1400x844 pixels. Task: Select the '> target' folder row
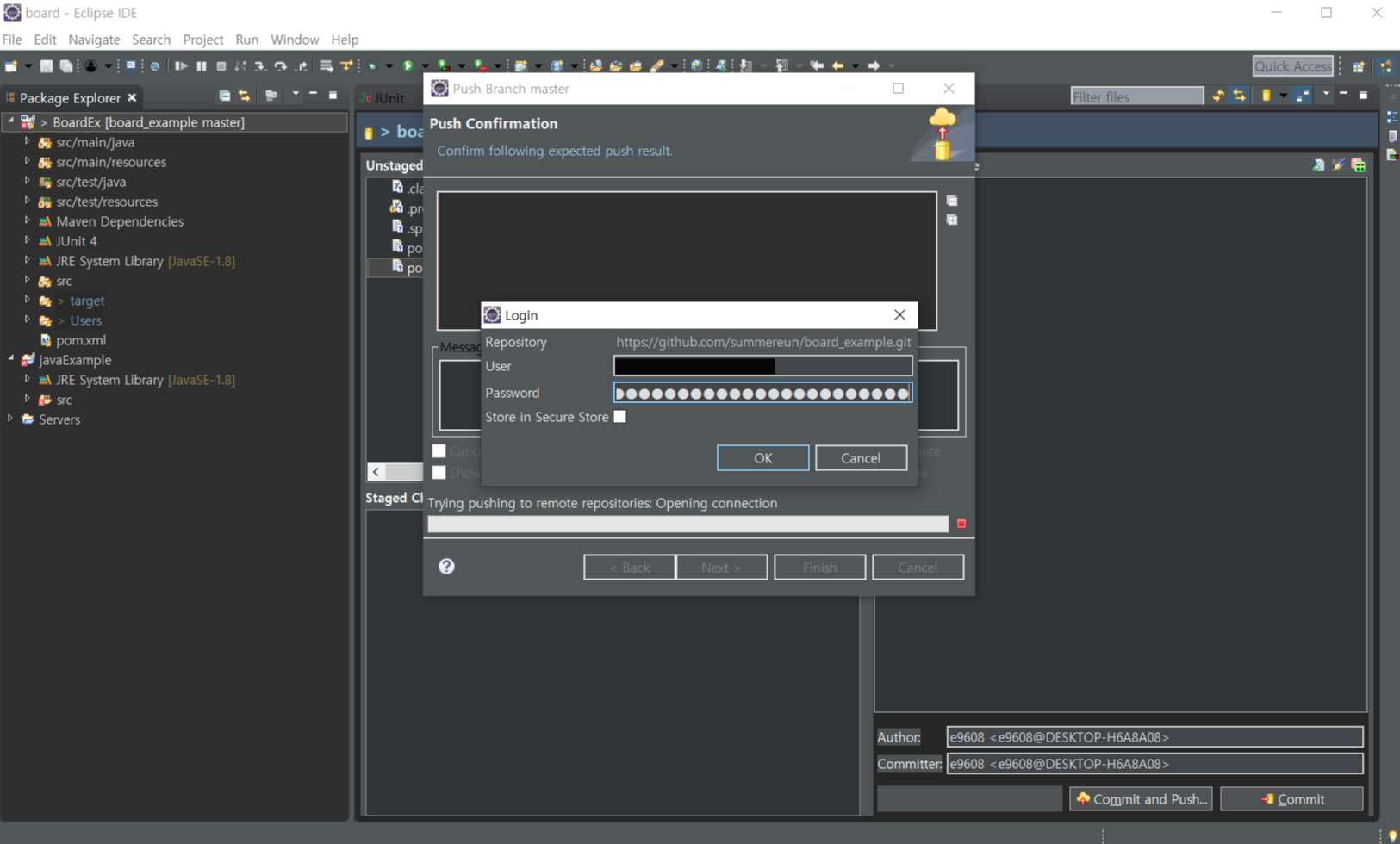click(81, 301)
